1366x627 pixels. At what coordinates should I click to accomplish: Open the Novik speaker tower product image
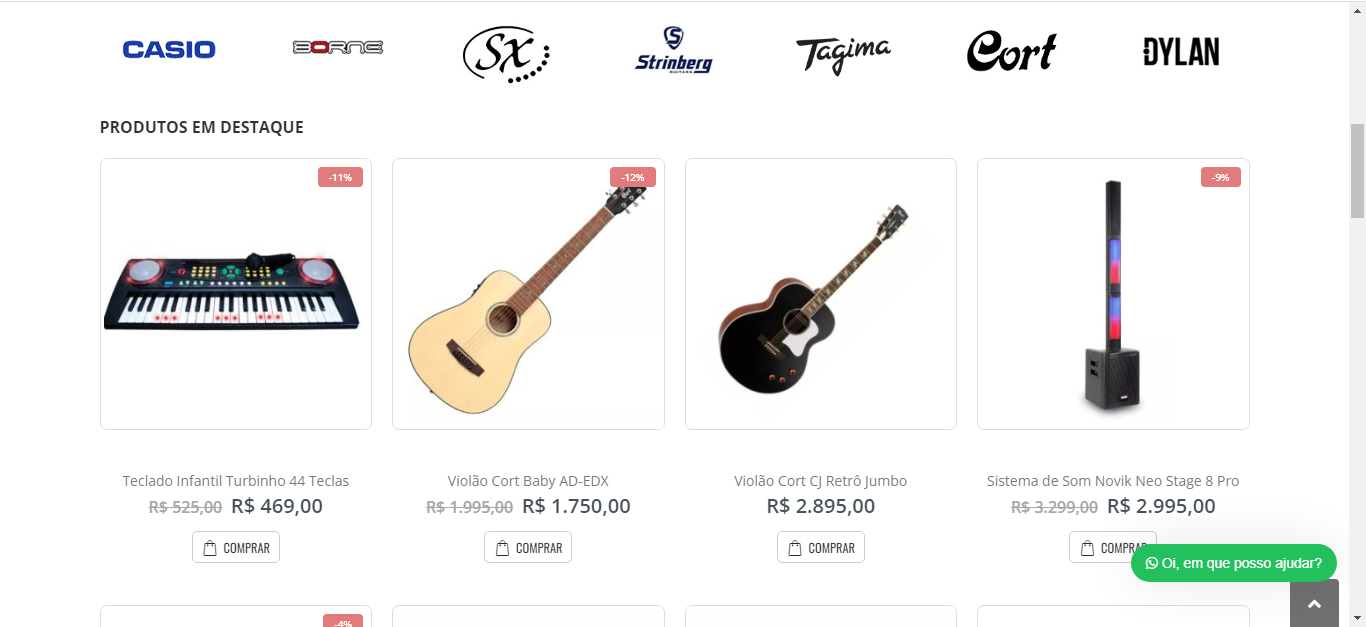(1113, 294)
